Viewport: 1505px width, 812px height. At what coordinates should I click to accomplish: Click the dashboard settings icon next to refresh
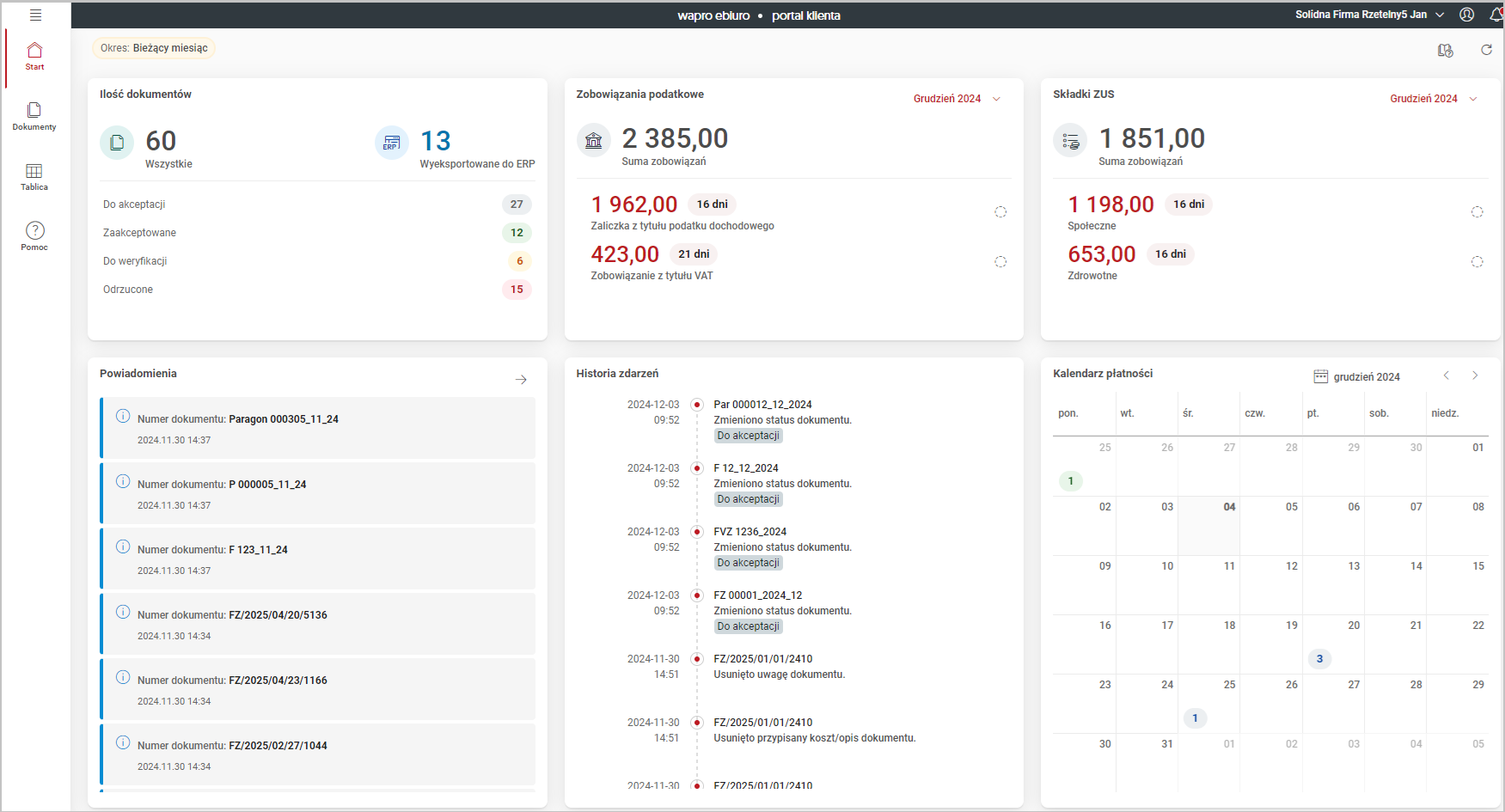pos(1446,51)
